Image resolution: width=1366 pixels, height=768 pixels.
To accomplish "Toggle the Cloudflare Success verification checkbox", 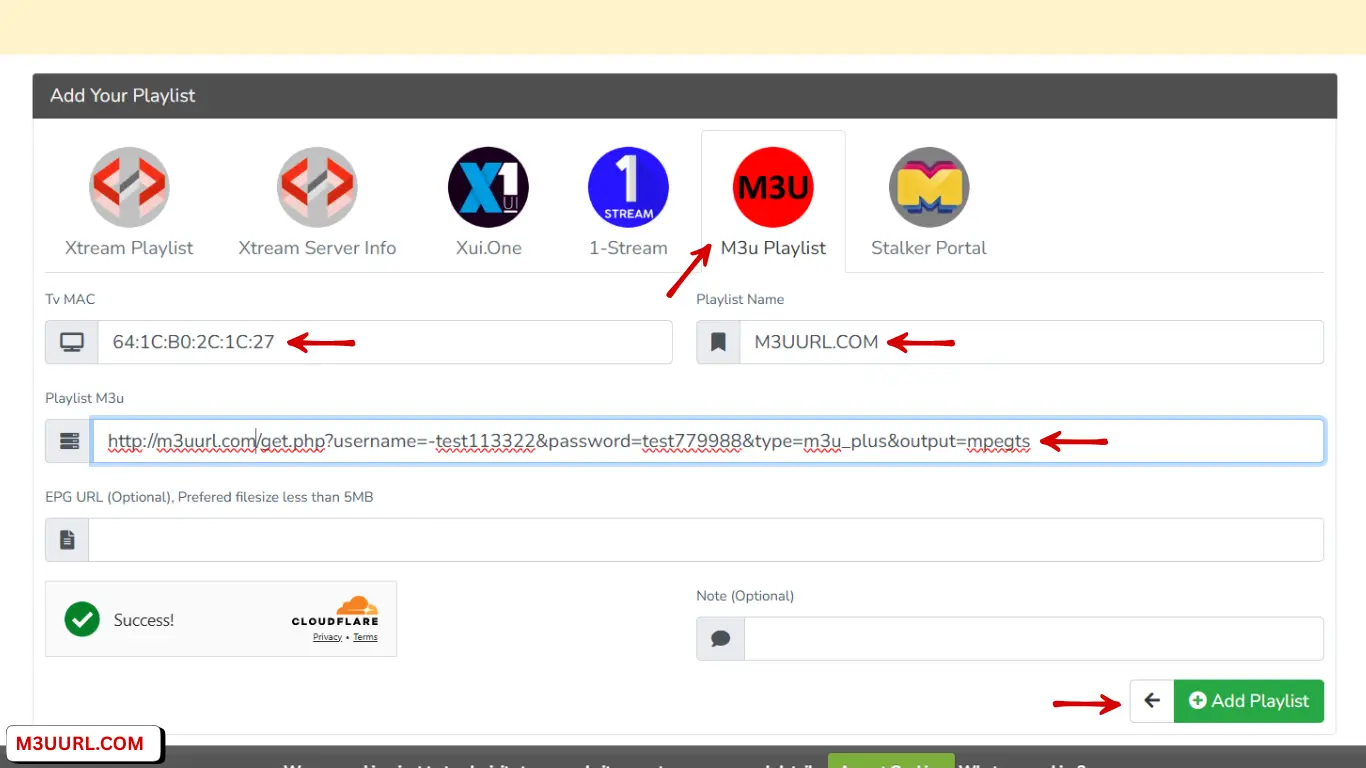I will 82,619.
